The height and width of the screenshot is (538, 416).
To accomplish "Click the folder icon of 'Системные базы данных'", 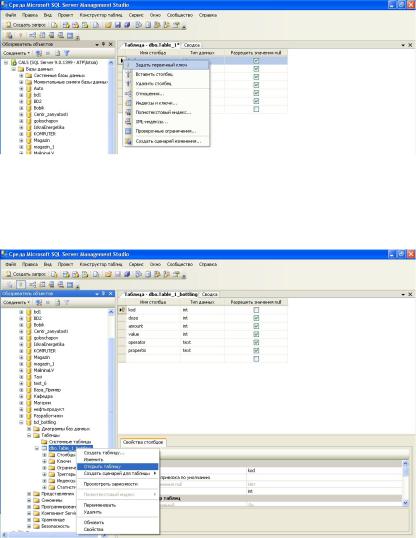I will pos(29,75).
